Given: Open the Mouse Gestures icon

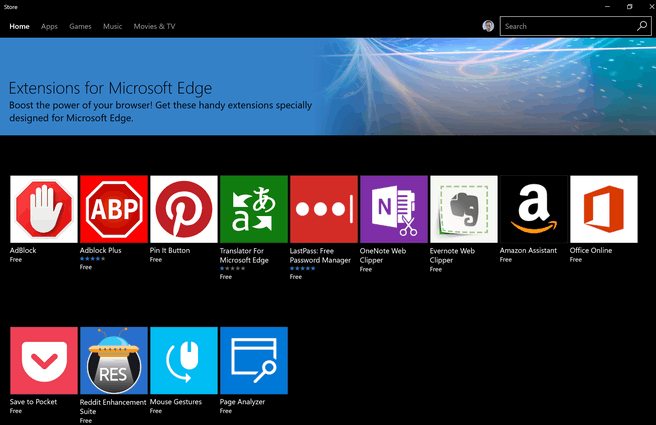Looking at the screenshot, I should coord(184,361).
